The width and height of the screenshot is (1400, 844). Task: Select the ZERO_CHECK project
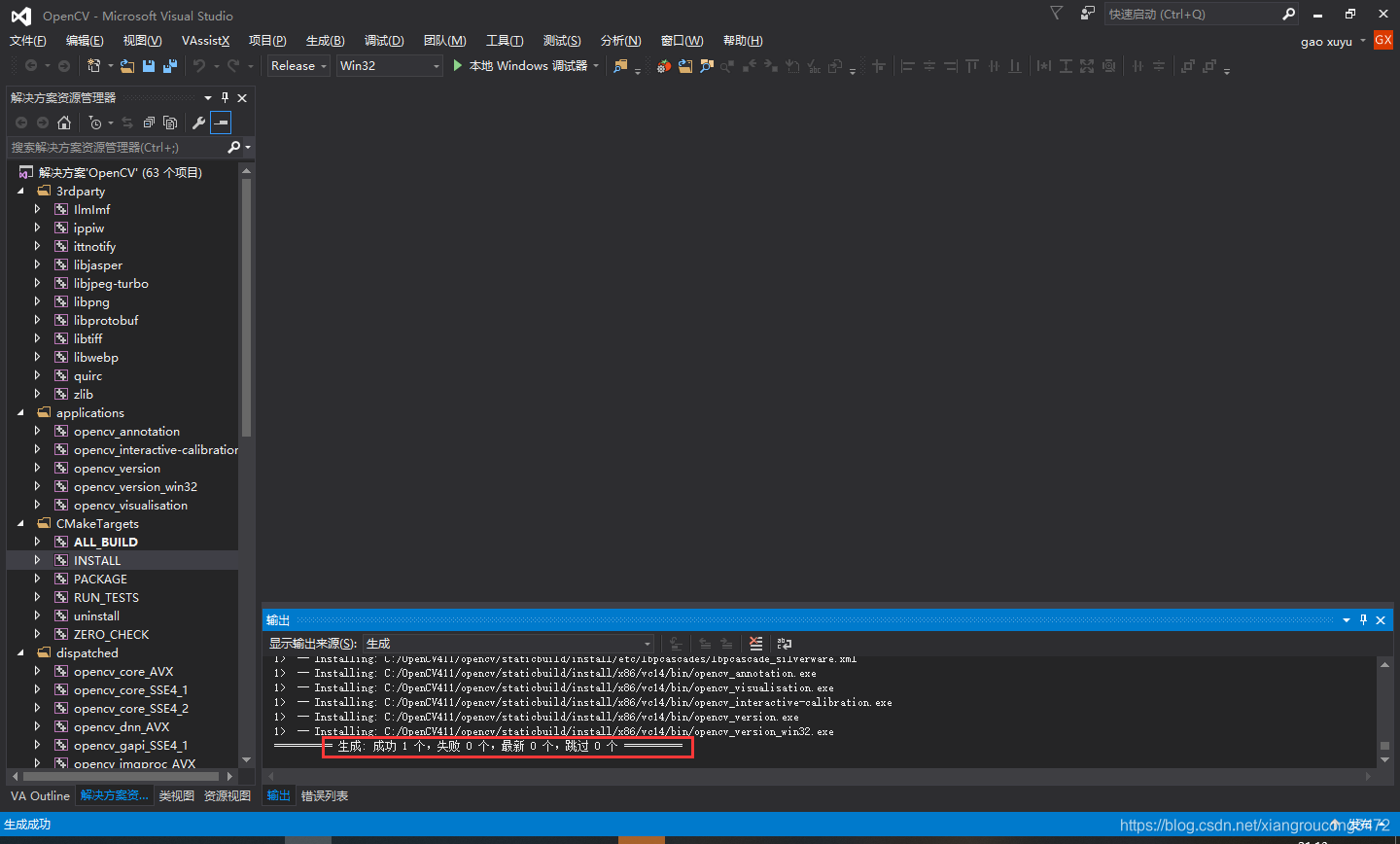coord(112,634)
